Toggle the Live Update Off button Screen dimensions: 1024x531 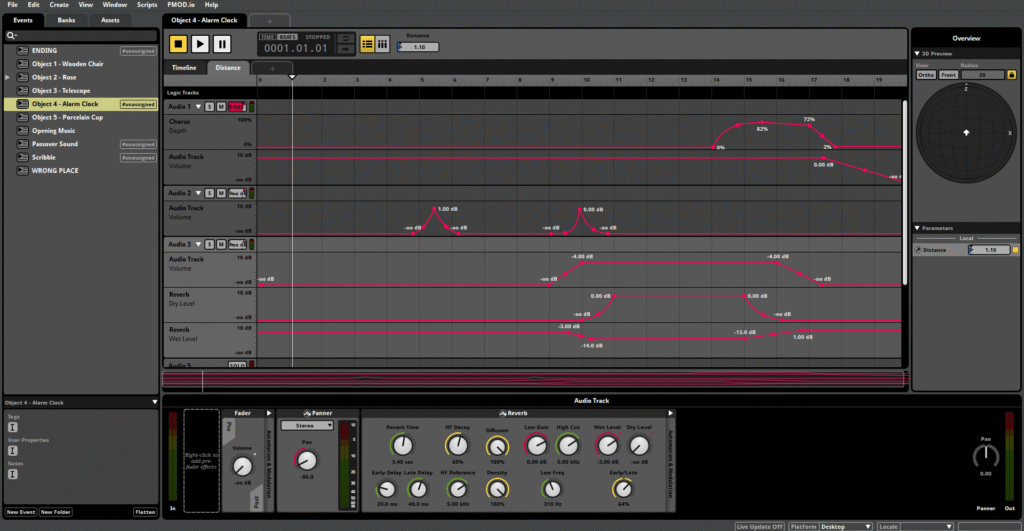pyautogui.click(x=760, y=526)
